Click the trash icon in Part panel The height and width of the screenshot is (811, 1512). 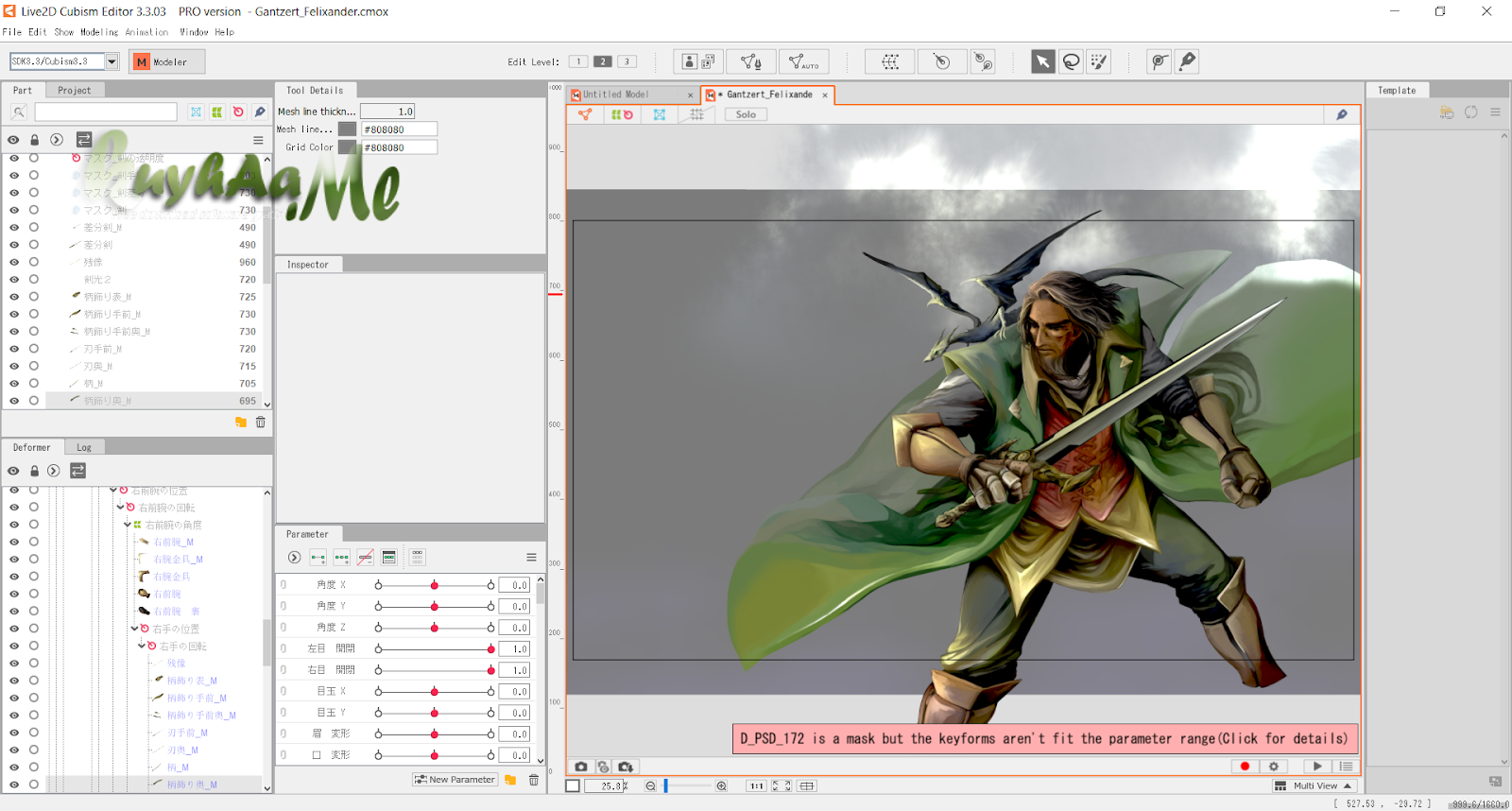(x=261, y=423)
